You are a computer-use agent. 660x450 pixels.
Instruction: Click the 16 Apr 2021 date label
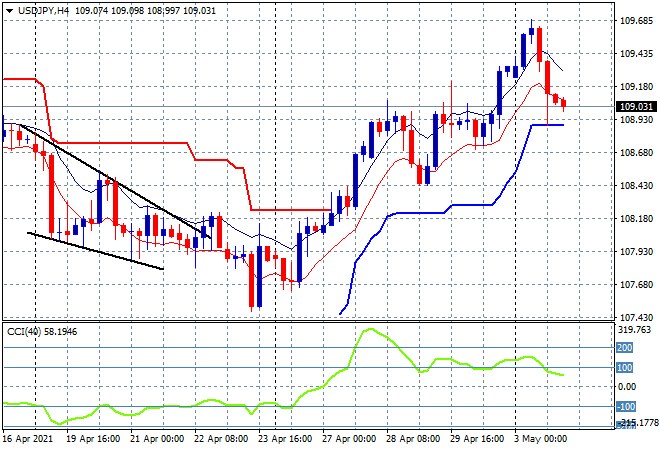(x=28, y=439)
